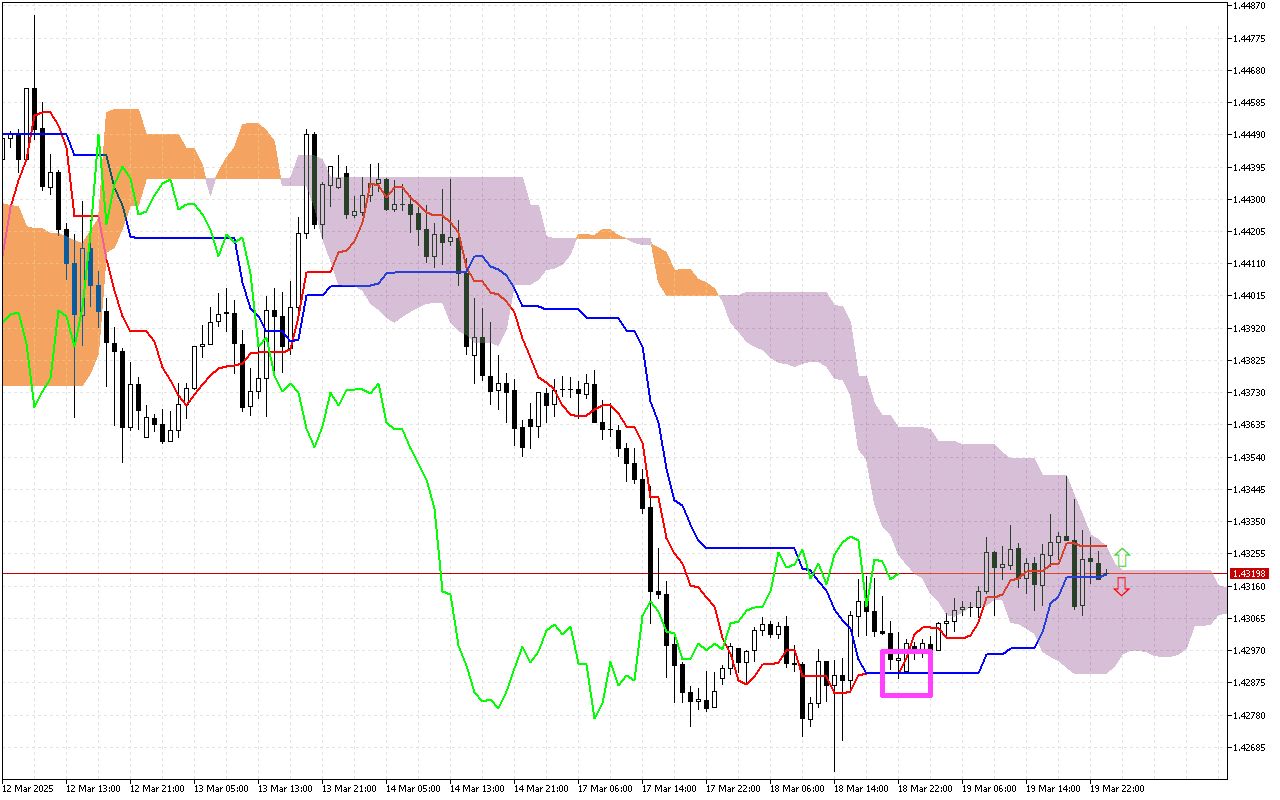Select the magenta rectangle on the chart
This screenshot has height=800, width=1280.
click(x=906, y=672)
